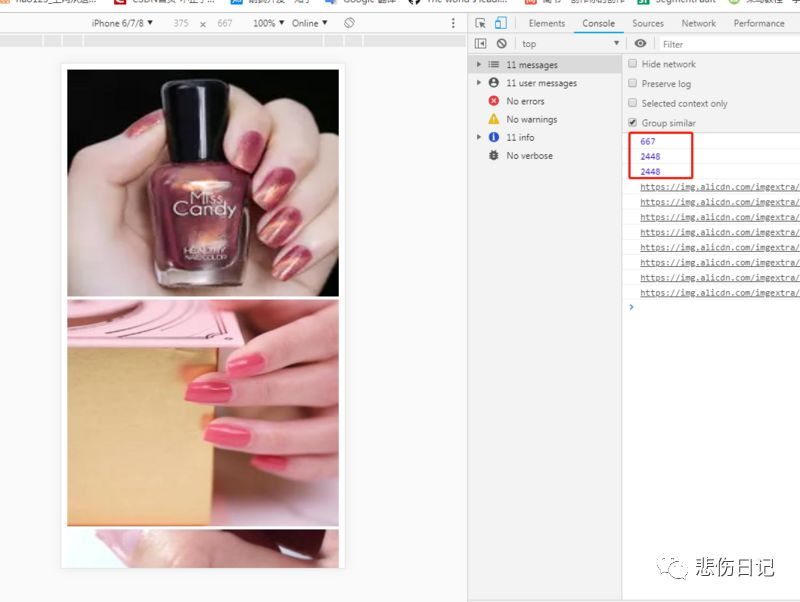The image size is (800, 602).
Task: Click the console value 667
Action: (x=648, y=141)
